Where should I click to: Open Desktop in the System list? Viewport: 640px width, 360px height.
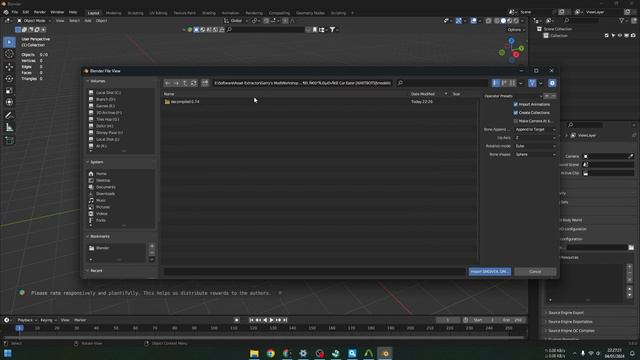point(103,180)
